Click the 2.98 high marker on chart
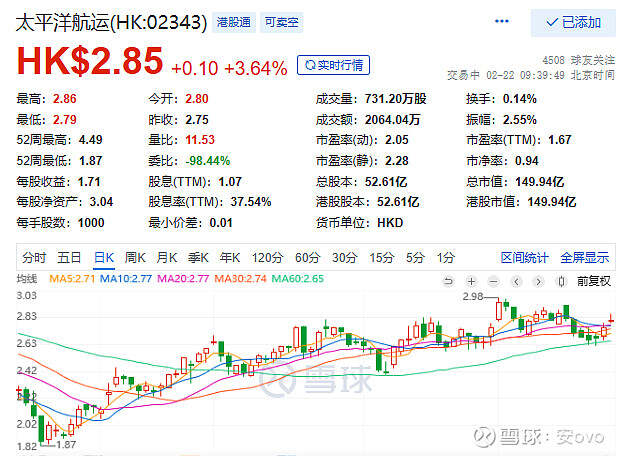This screenshot has width=623, height=456. click(x=473, y=297)
